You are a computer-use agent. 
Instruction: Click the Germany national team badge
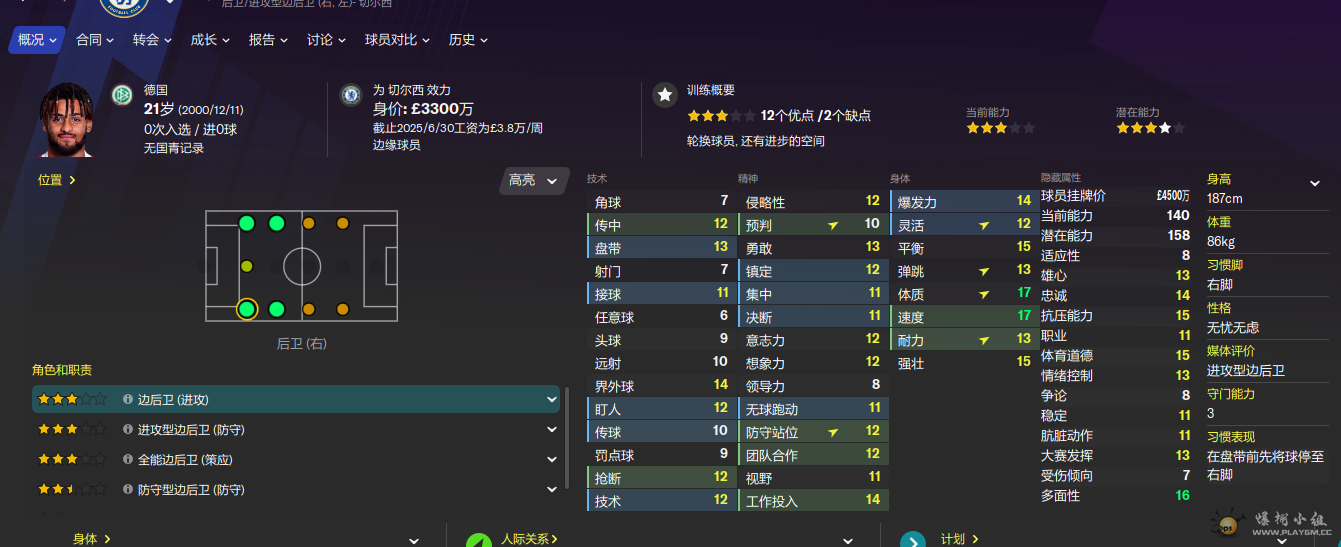tap(122, 95)
